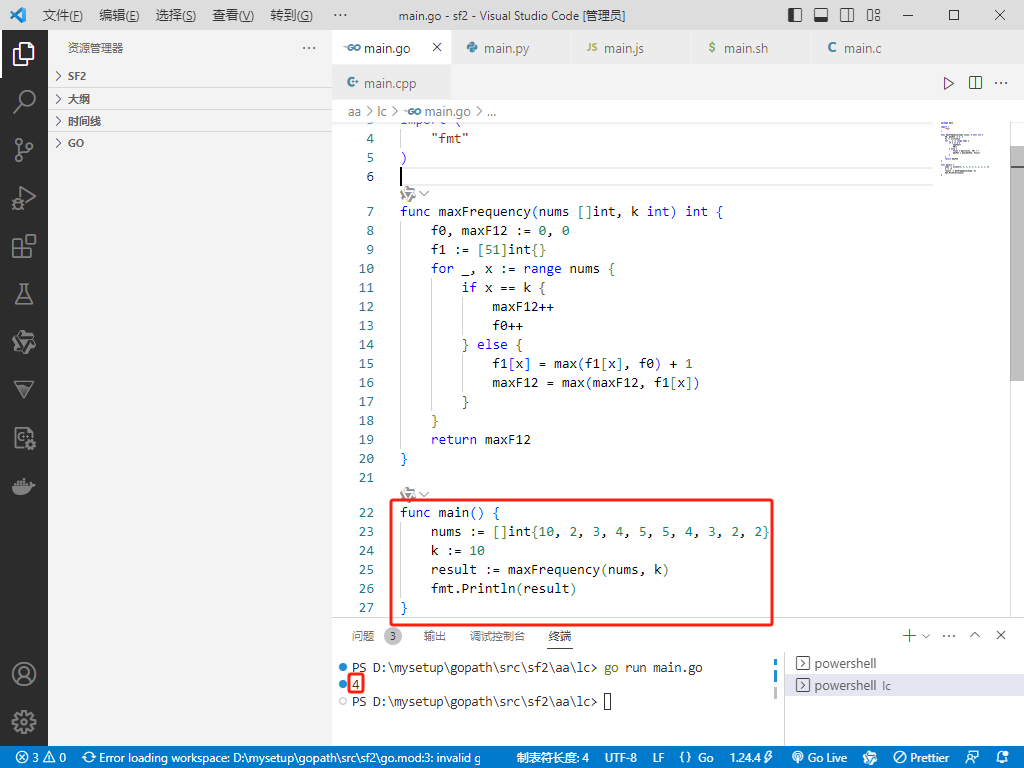The width and height of the screenshot is (1024, 768).
Task: Click the Go version 1.24.4 status item
Action: (752, 758)
